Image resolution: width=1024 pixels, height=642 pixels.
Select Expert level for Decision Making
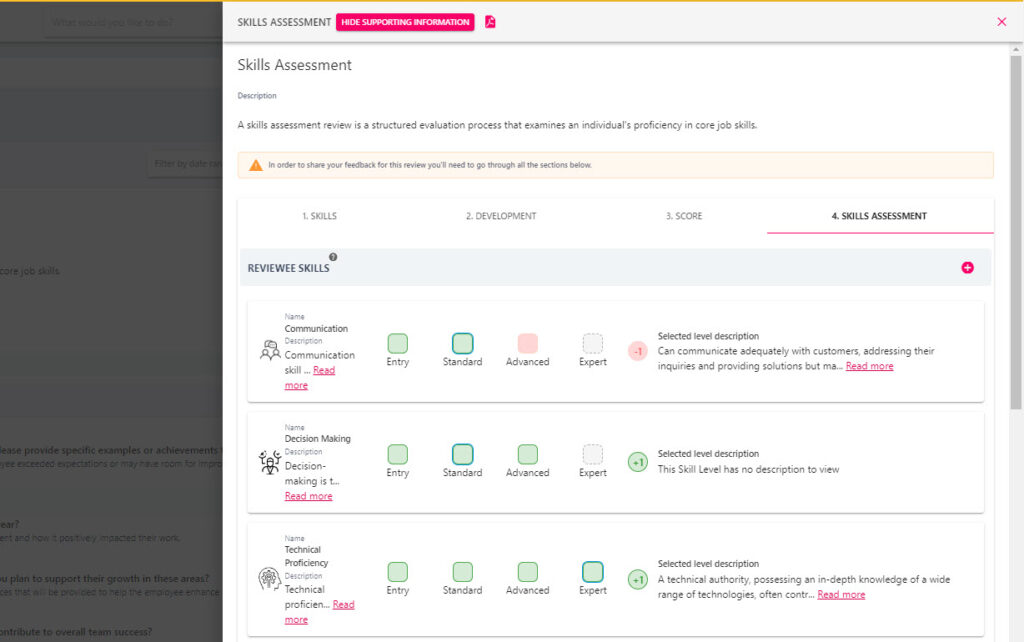click(x=592, y=455)
